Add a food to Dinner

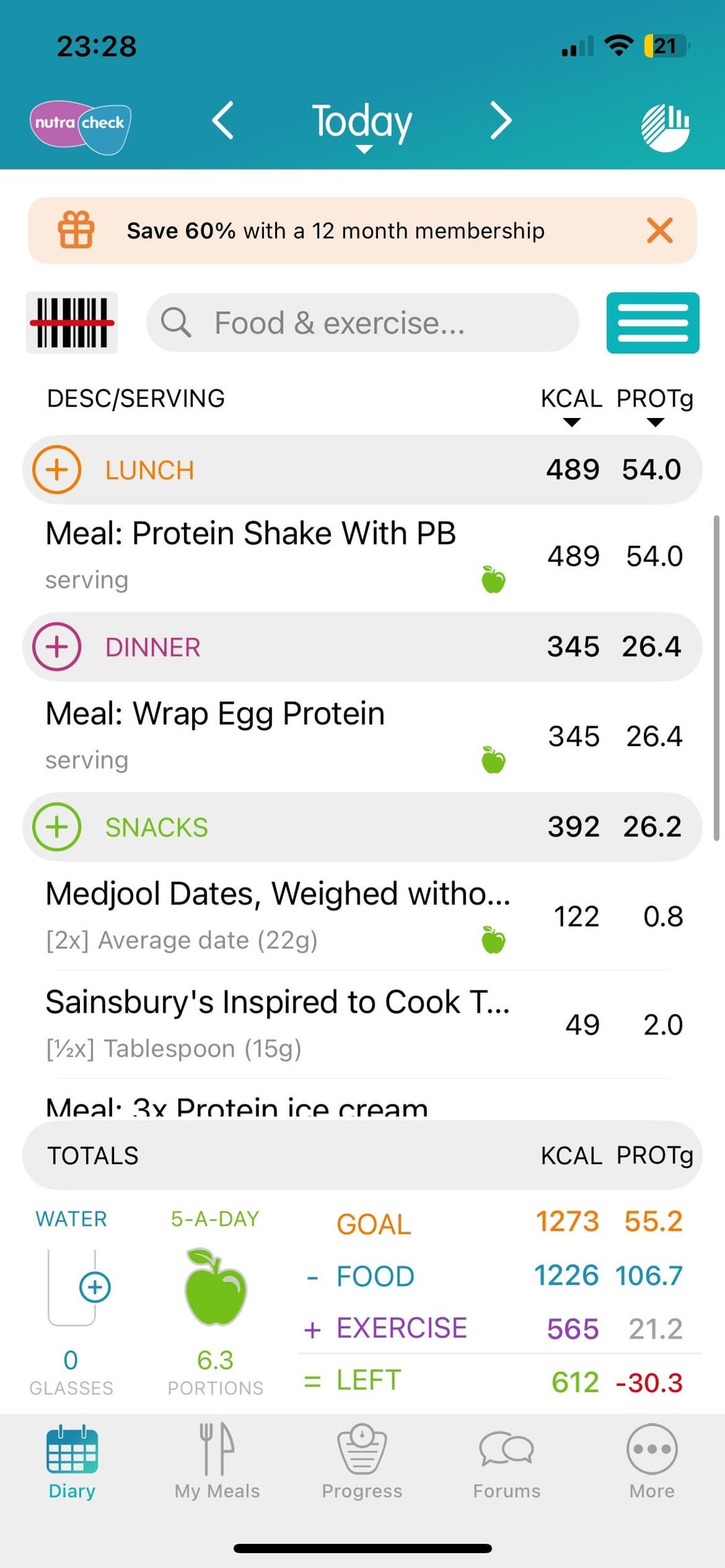[x=57, y=647]
